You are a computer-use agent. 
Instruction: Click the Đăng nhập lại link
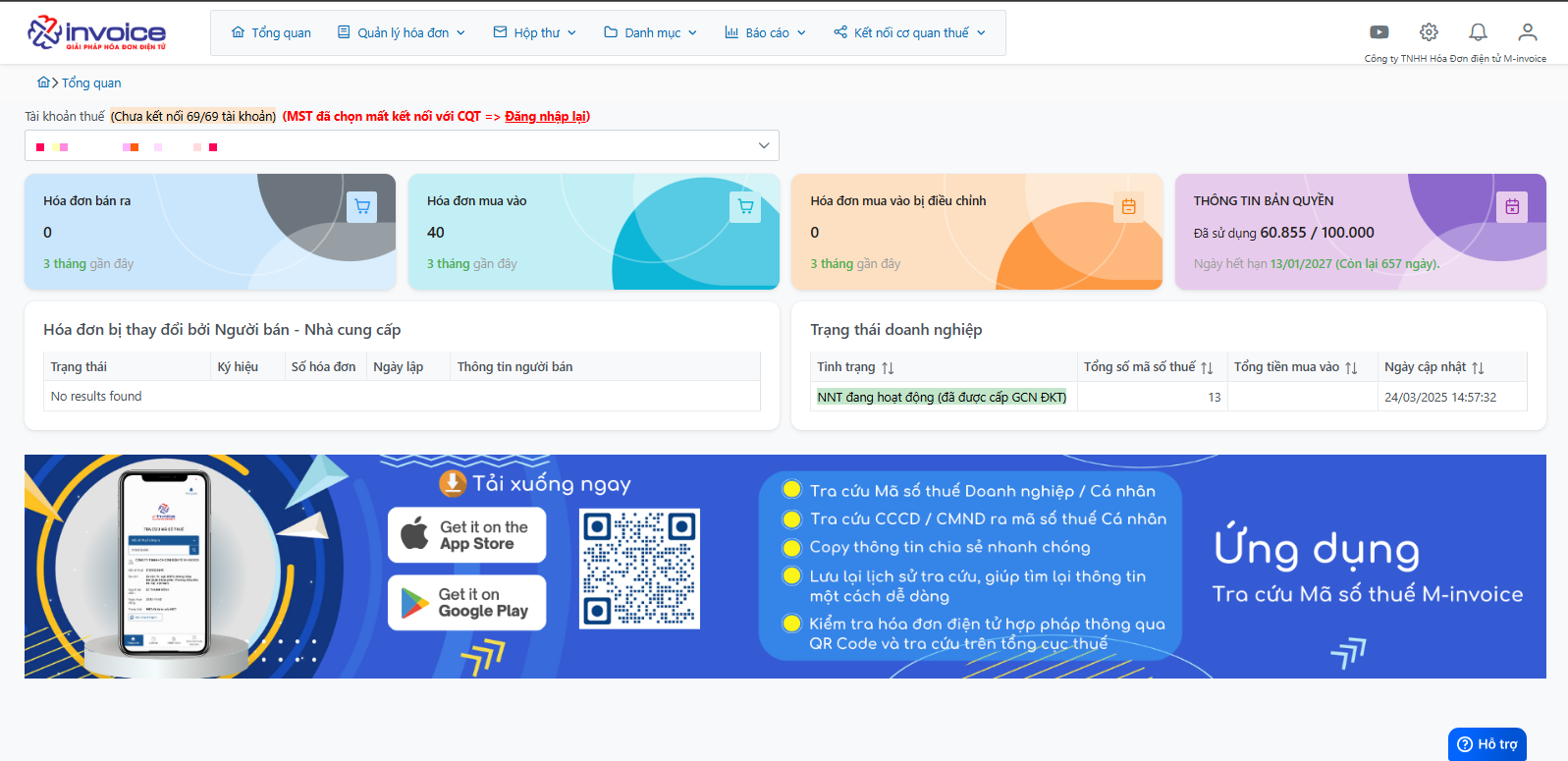click(x=545, y=116)
